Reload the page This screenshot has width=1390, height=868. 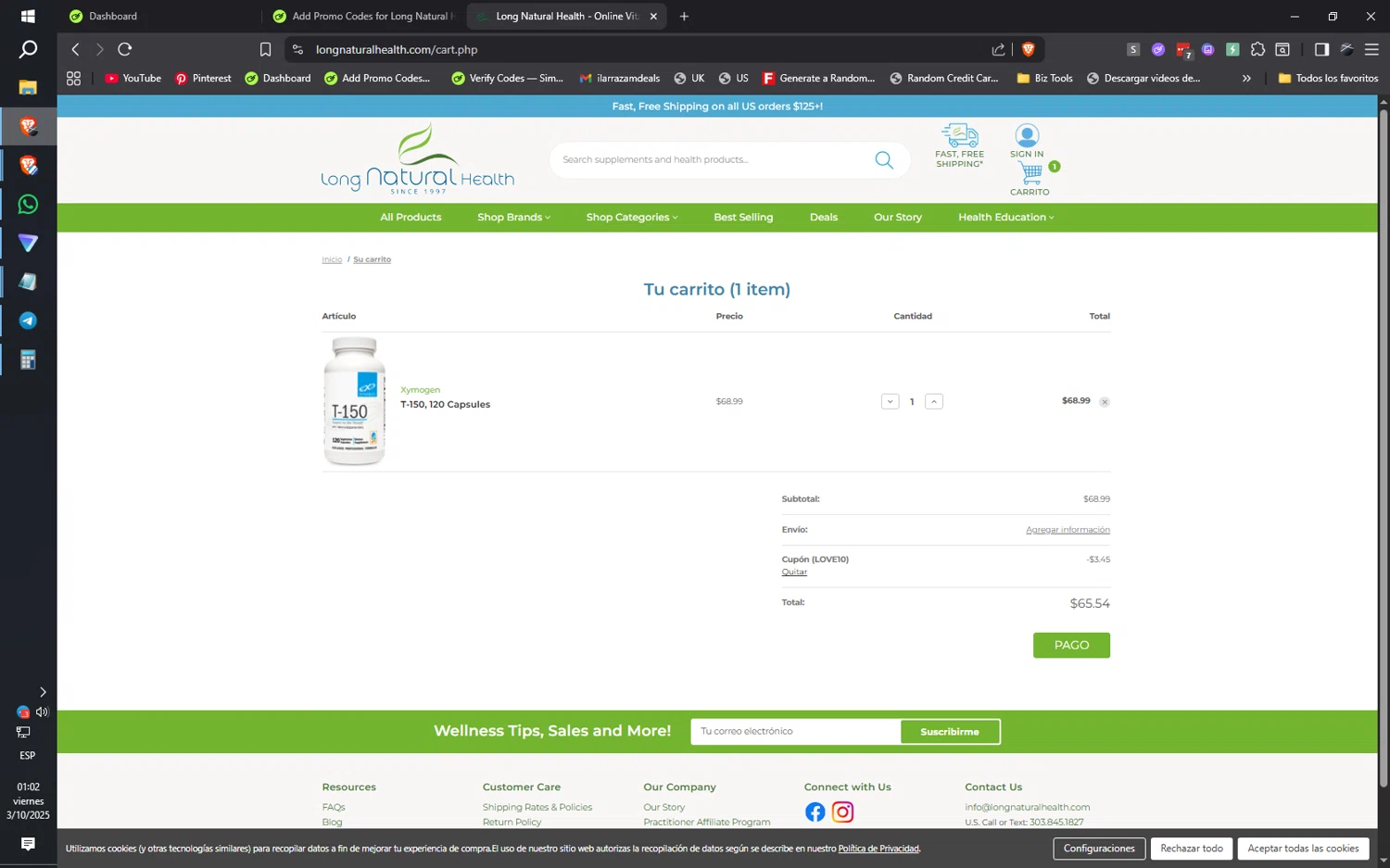tap(125, 49)
